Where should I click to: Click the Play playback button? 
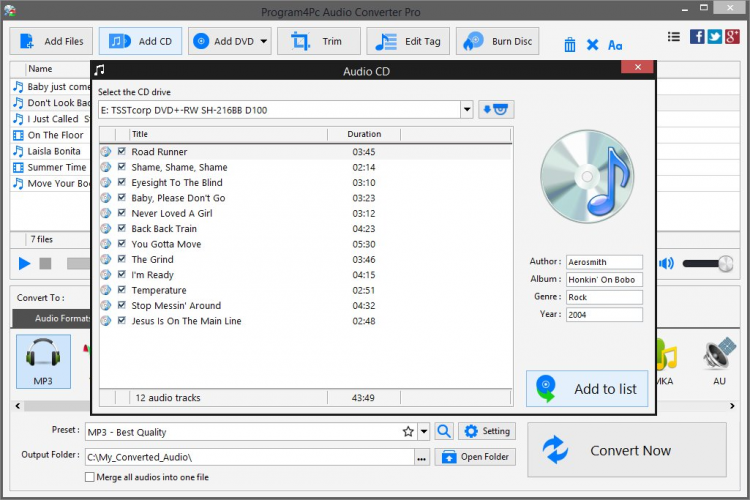(24, 263)
